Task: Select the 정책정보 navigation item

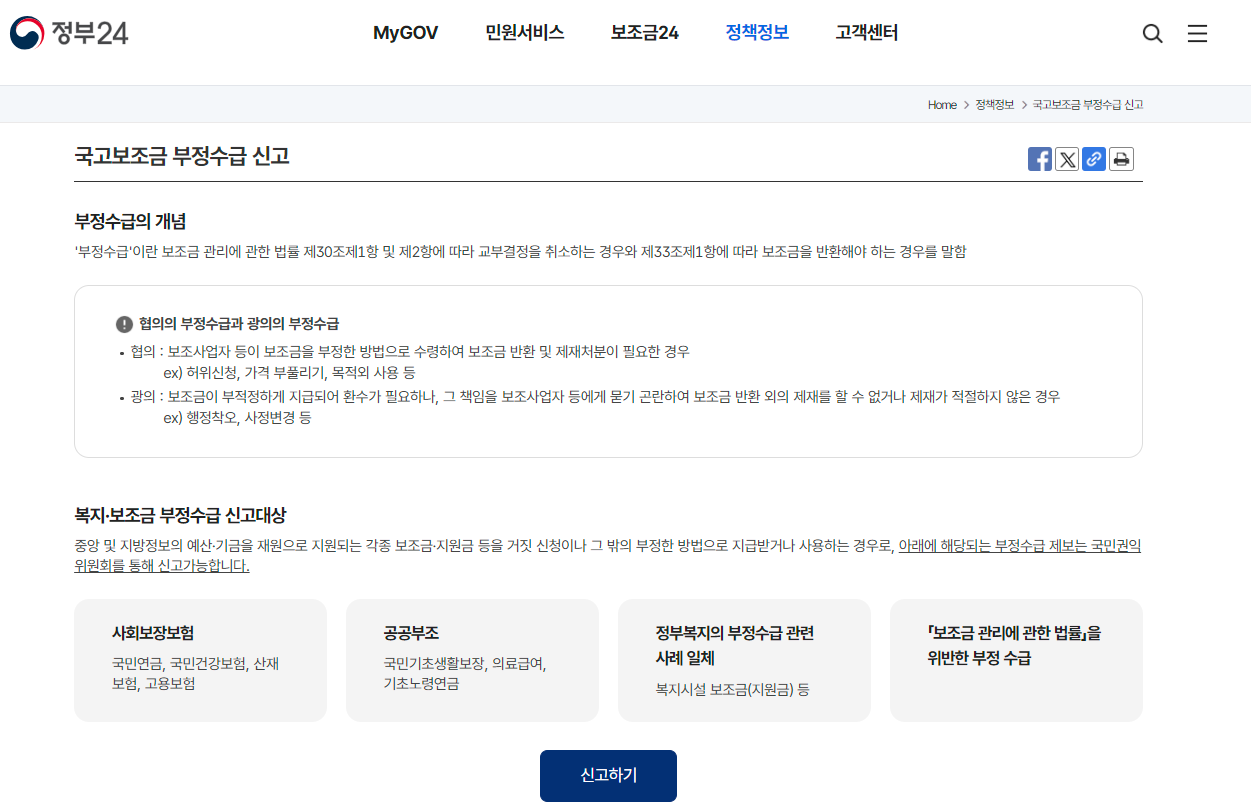Action: [756, 33]
